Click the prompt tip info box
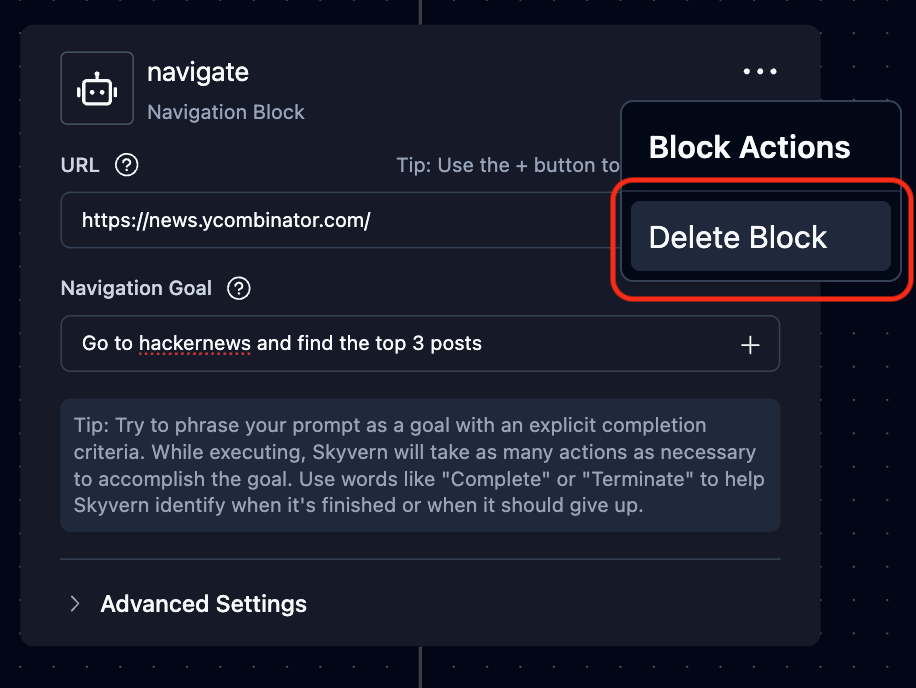 click(x=420, y=465)
